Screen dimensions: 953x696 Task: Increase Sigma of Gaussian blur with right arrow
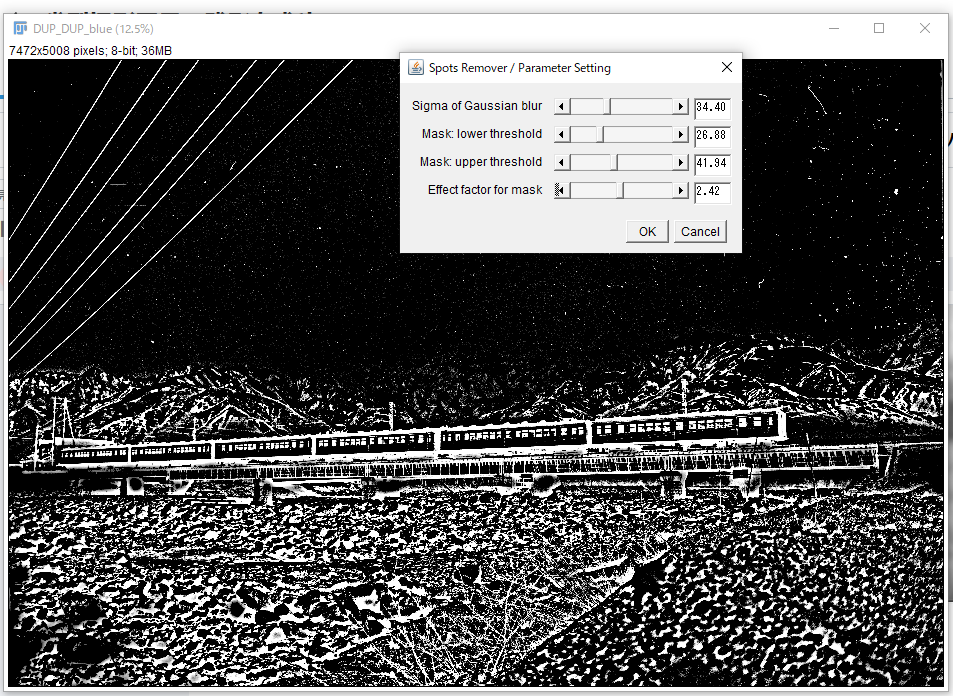(x=680, y=107)
